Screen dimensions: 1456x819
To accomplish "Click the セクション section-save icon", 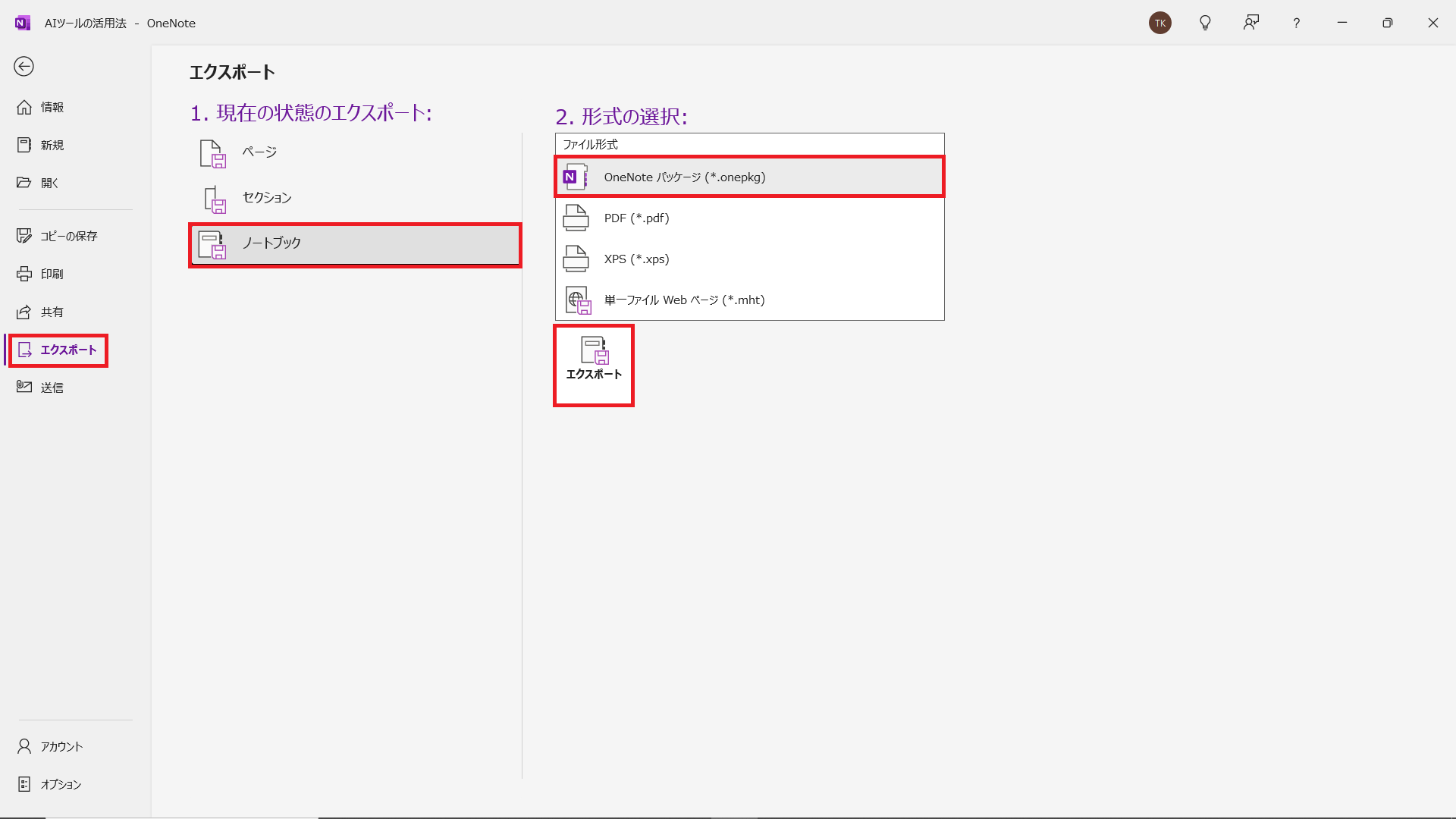I will point(215,199).
